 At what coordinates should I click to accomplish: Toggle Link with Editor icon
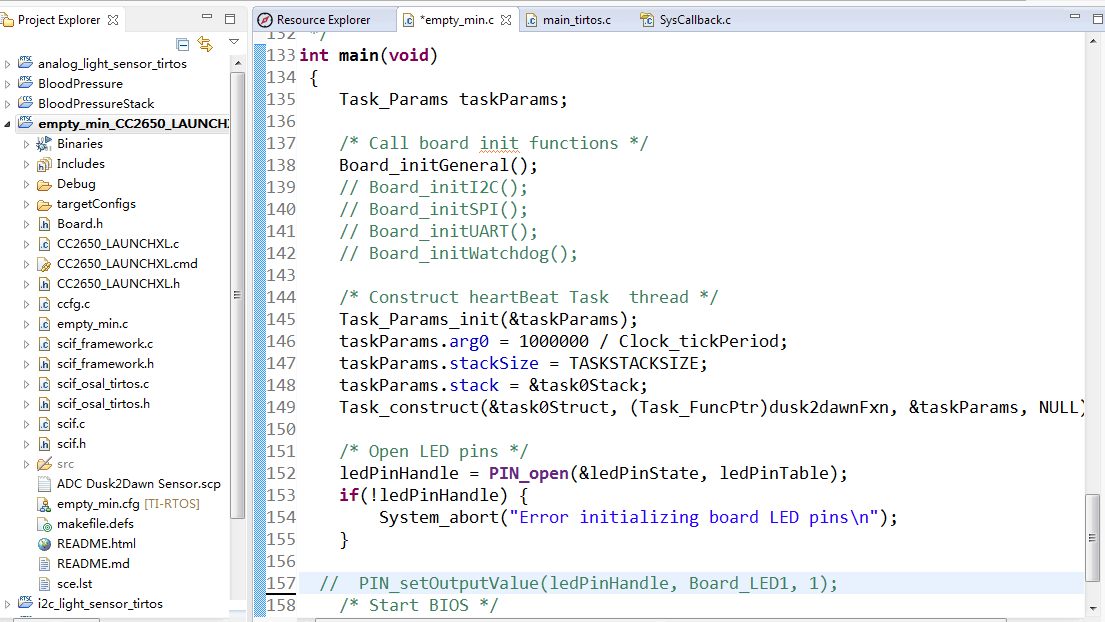tap(205, 44)
